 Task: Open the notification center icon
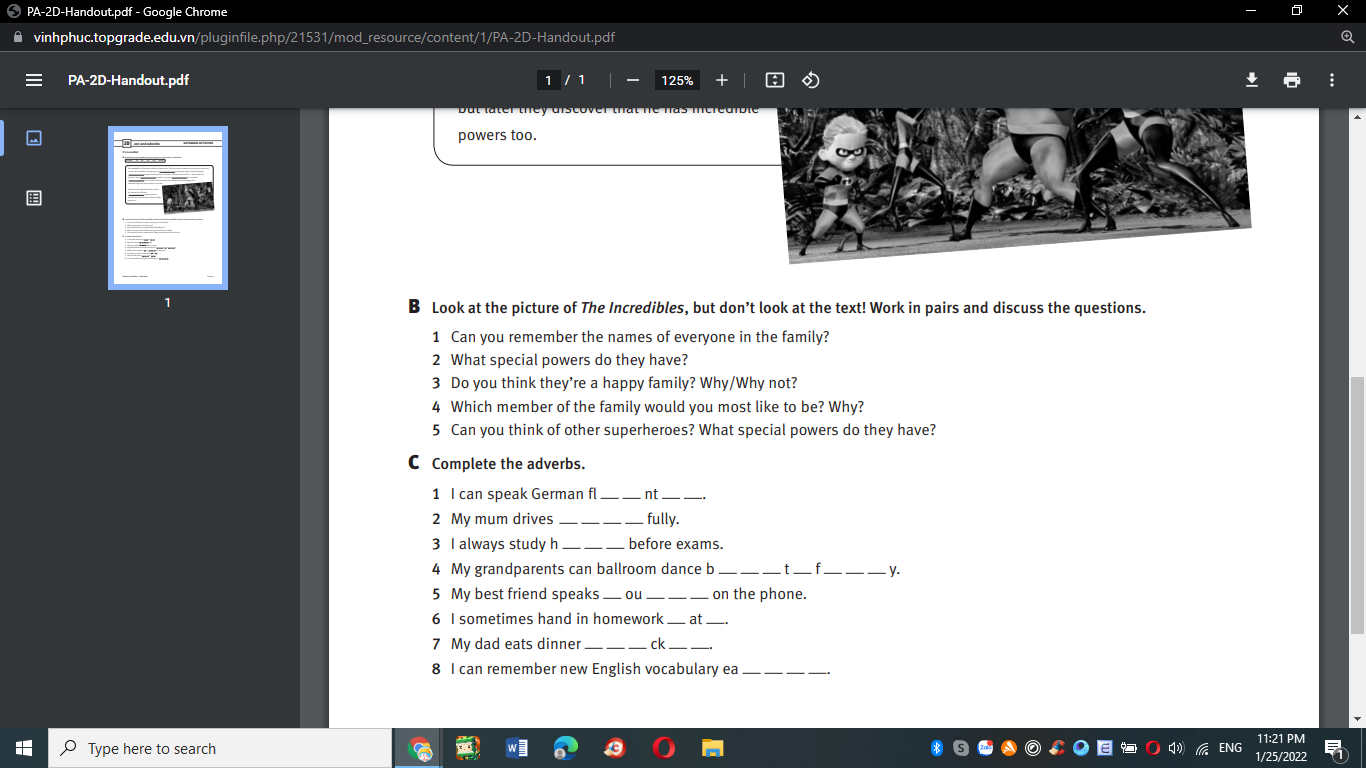(x=1334, y=748)
